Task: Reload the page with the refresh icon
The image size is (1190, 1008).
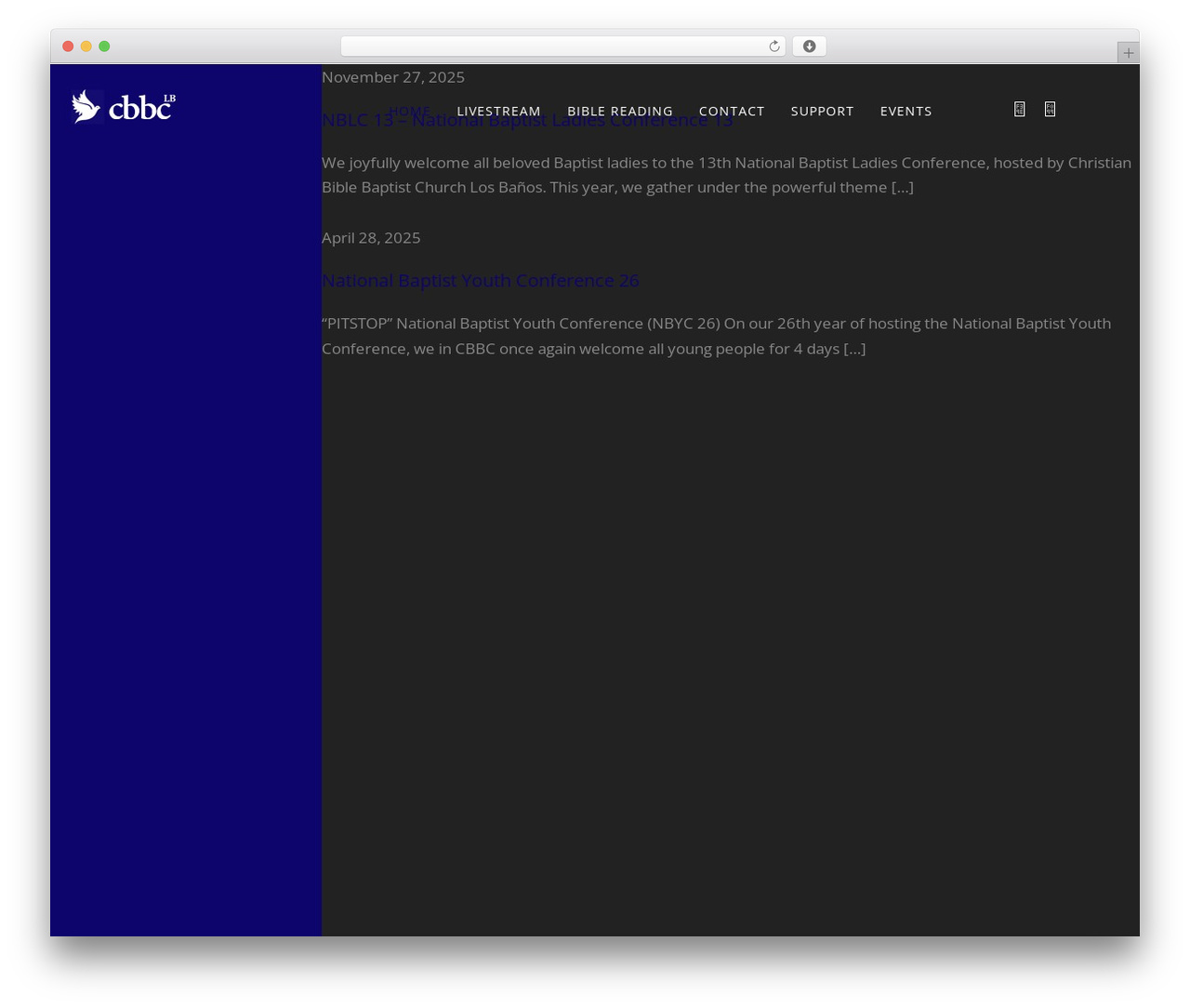Action: pos(773,46)
